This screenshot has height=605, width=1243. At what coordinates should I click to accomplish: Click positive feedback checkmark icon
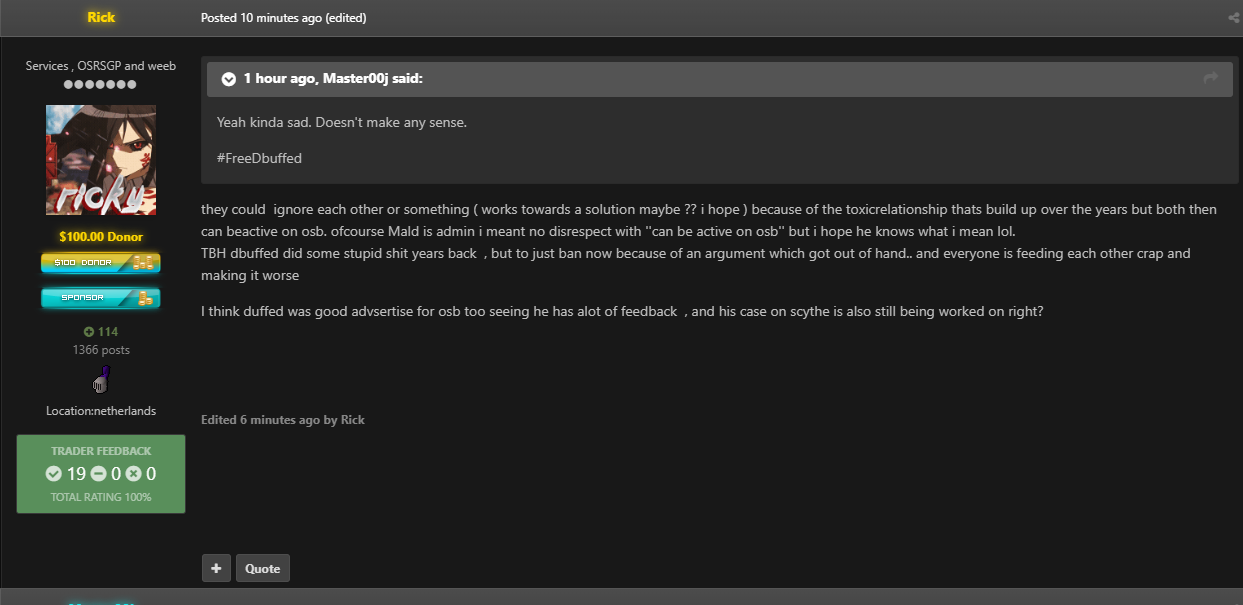54,474
